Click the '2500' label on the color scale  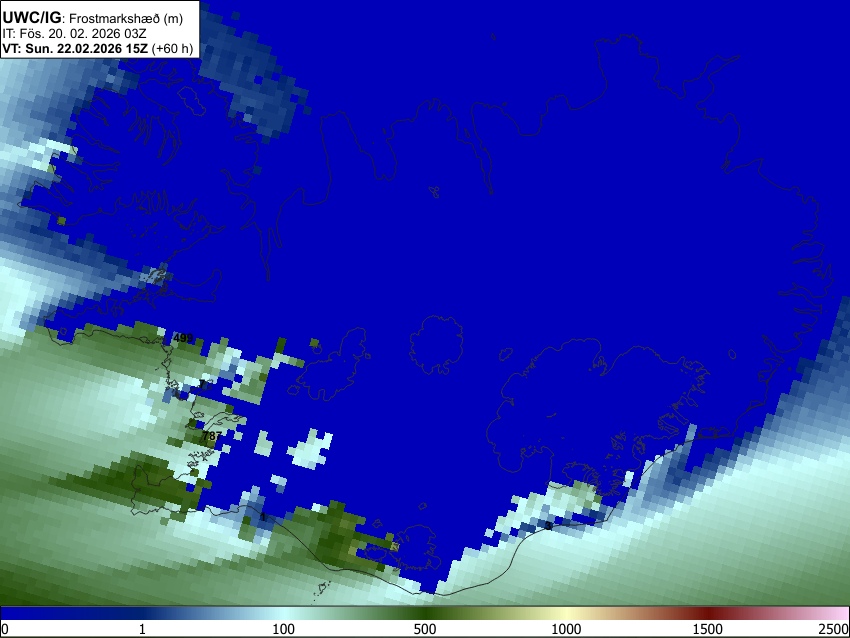tap(834, 629)
